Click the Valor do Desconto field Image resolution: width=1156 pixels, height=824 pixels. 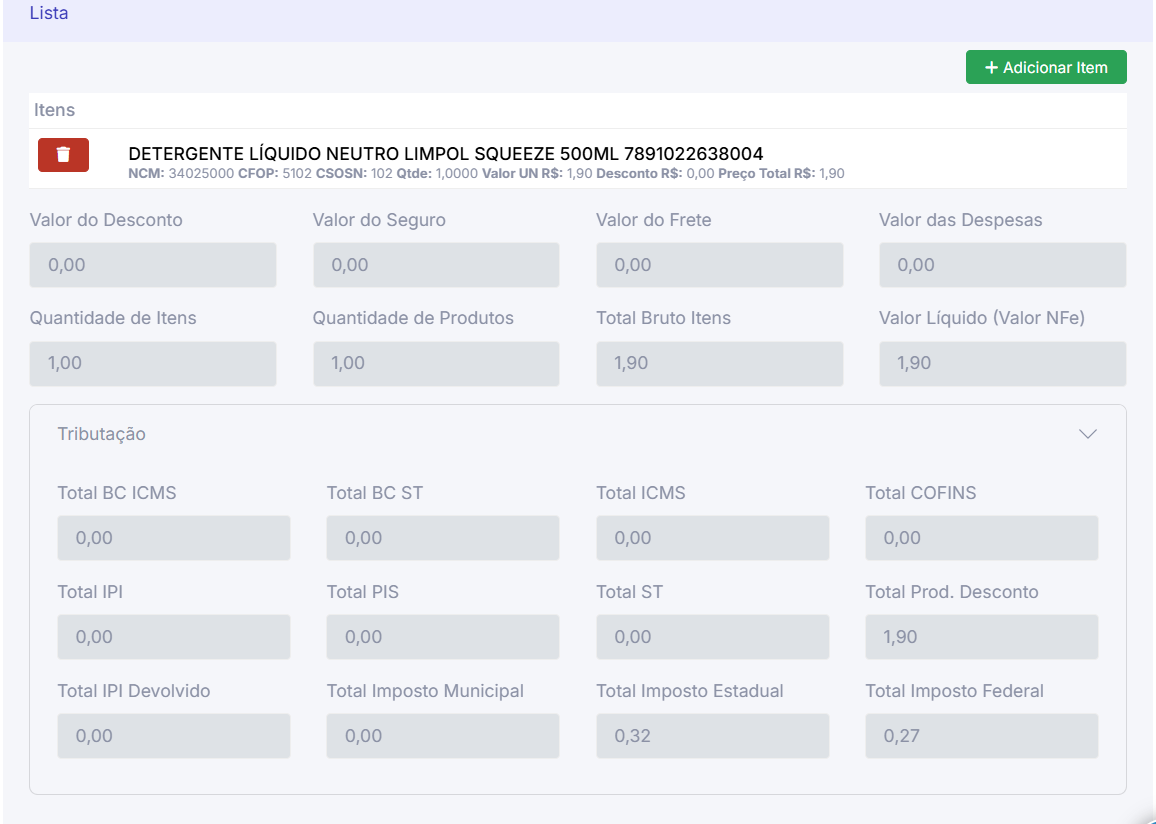153,265
